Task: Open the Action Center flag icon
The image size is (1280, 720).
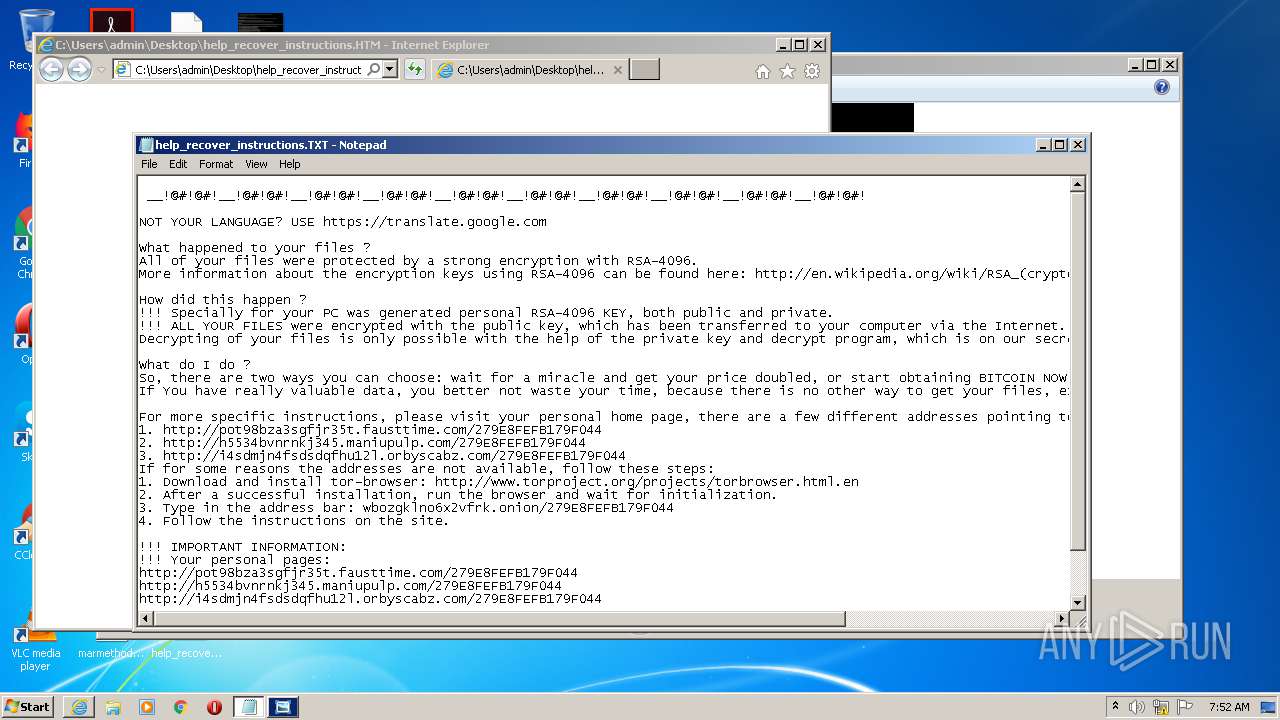Action: point(1185,707)
